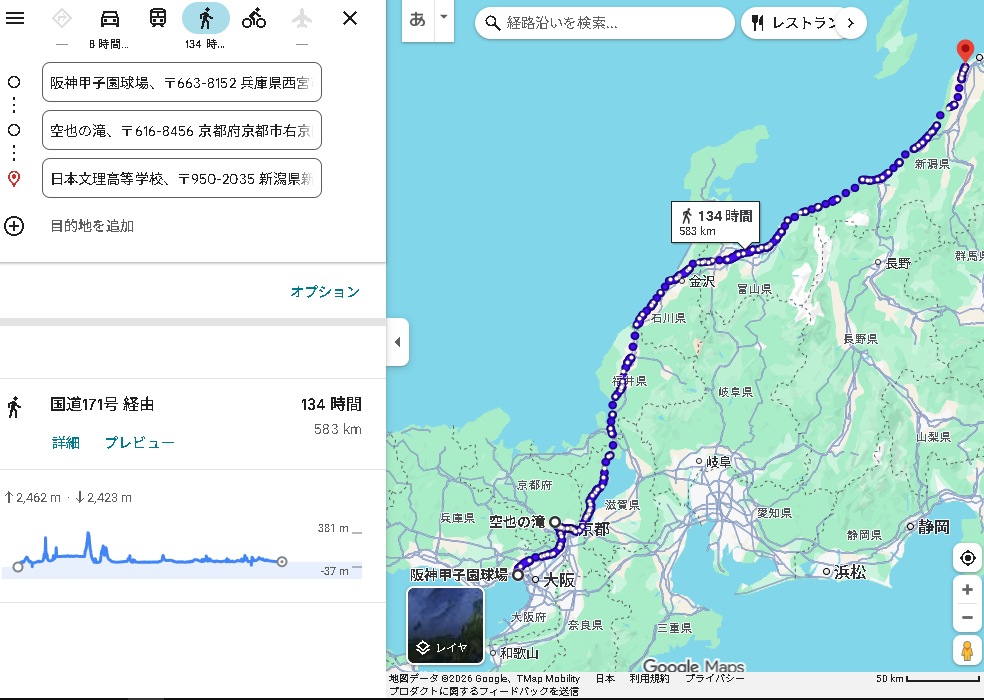The width and height of the screenshot is (984, 700).
Task: Select walking travel mode tab
Action: click(x=206, y=18)
